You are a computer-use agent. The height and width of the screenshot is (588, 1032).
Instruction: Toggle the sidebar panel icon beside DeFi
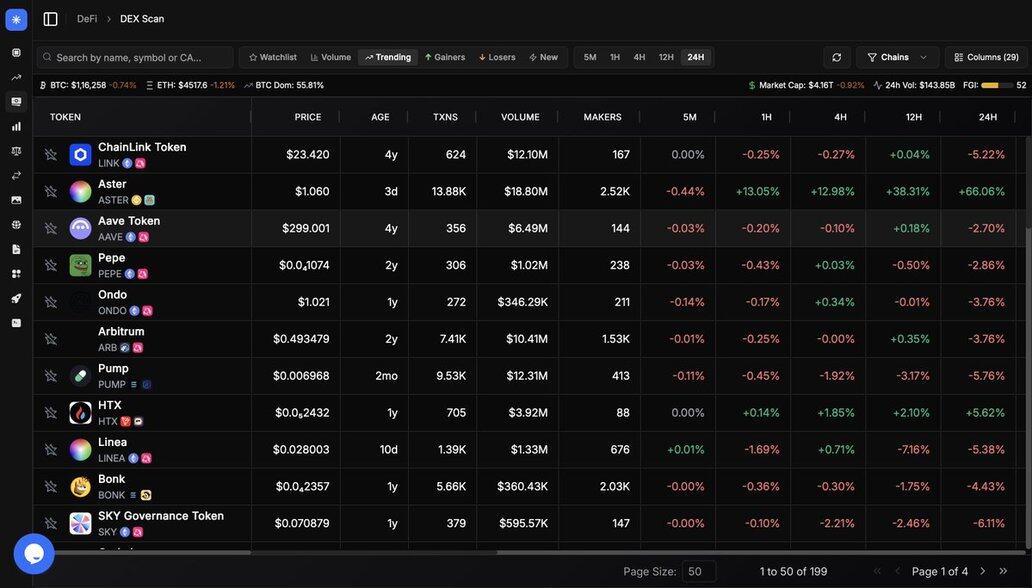point(51,19)
